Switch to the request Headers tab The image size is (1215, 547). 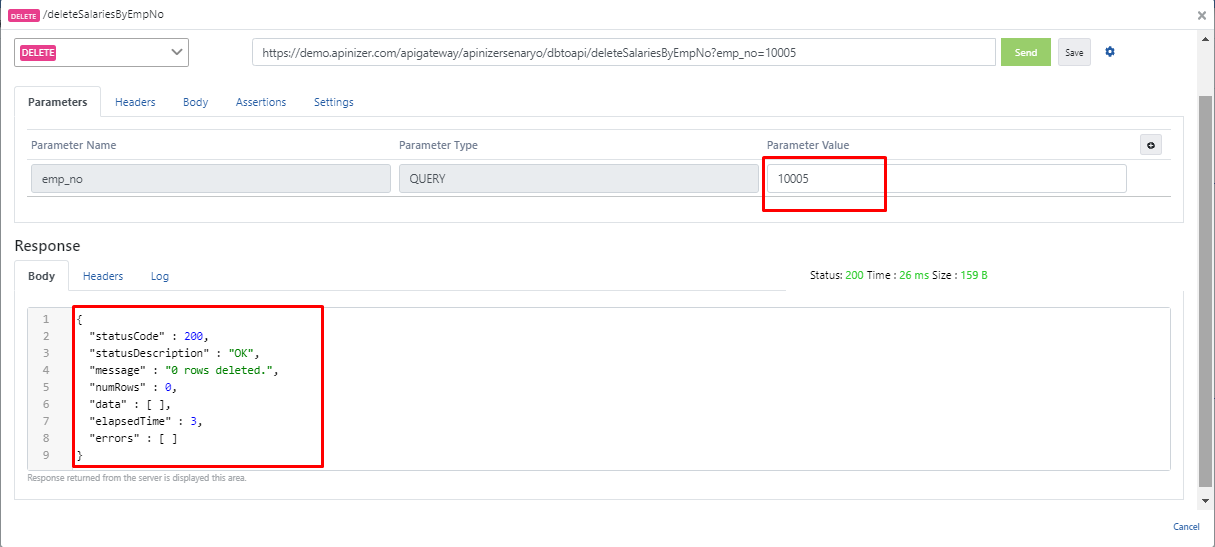click(x=135, y=102)
